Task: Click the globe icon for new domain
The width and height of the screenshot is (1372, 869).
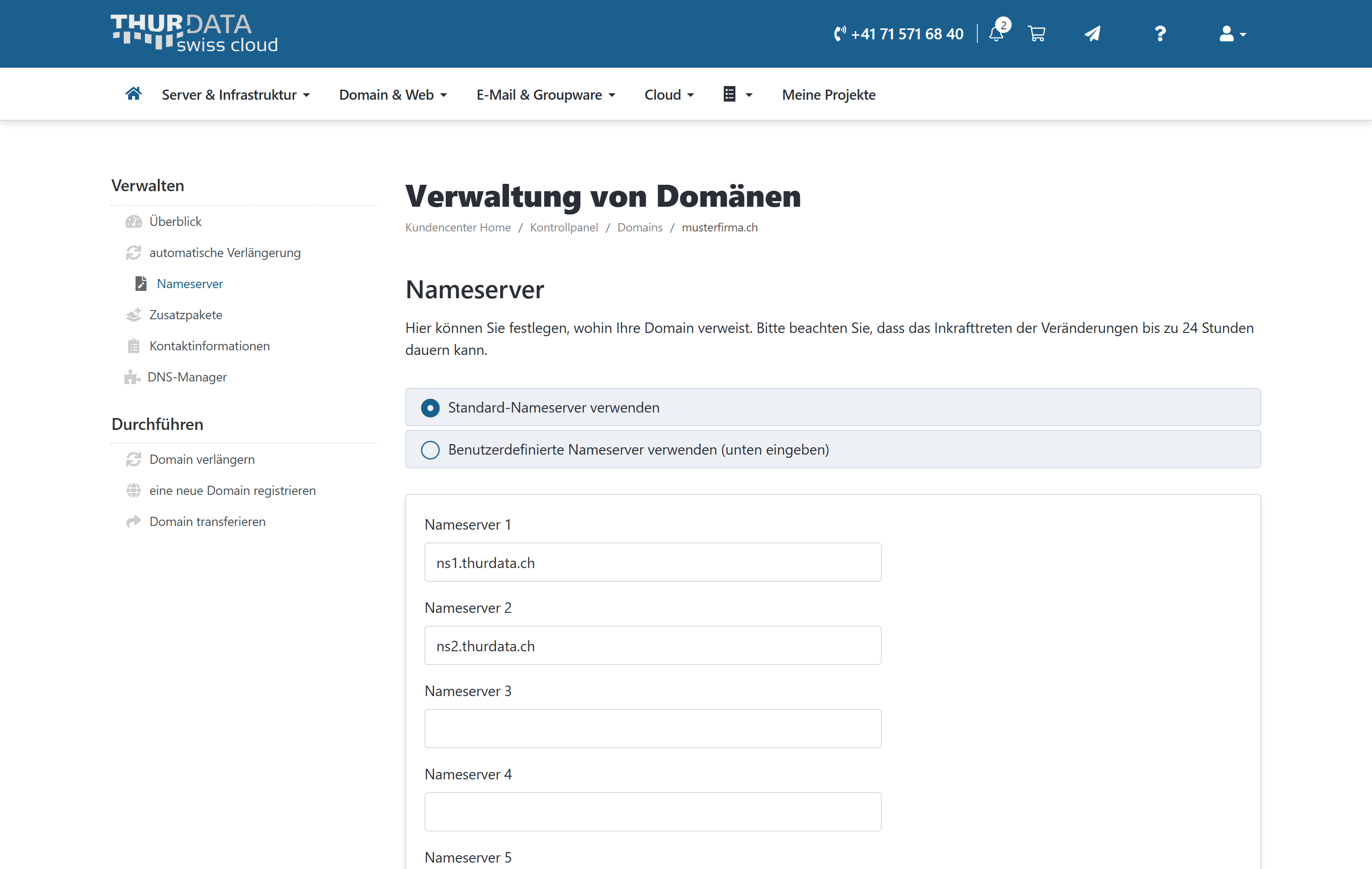Action: pos(134,490)
